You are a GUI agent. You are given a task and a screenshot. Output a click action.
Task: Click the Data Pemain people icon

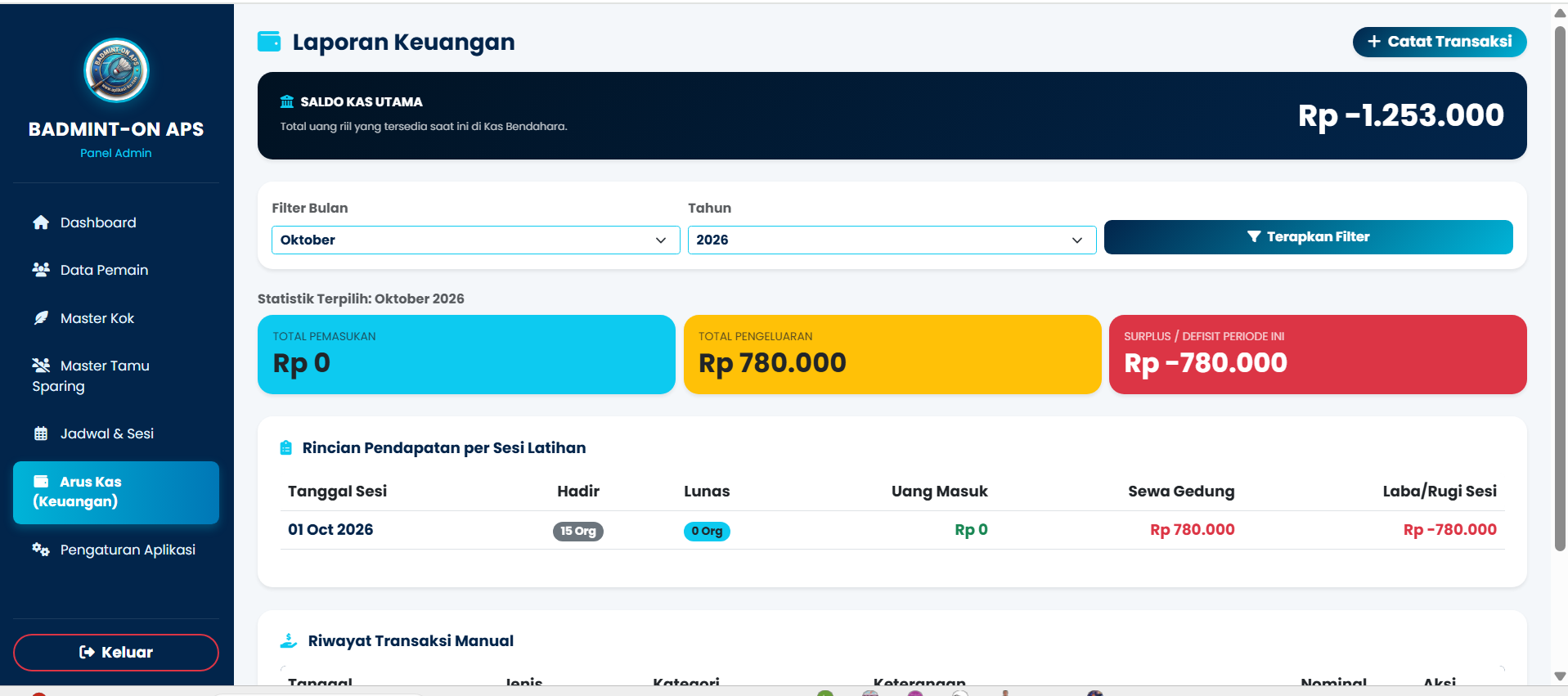41,270
